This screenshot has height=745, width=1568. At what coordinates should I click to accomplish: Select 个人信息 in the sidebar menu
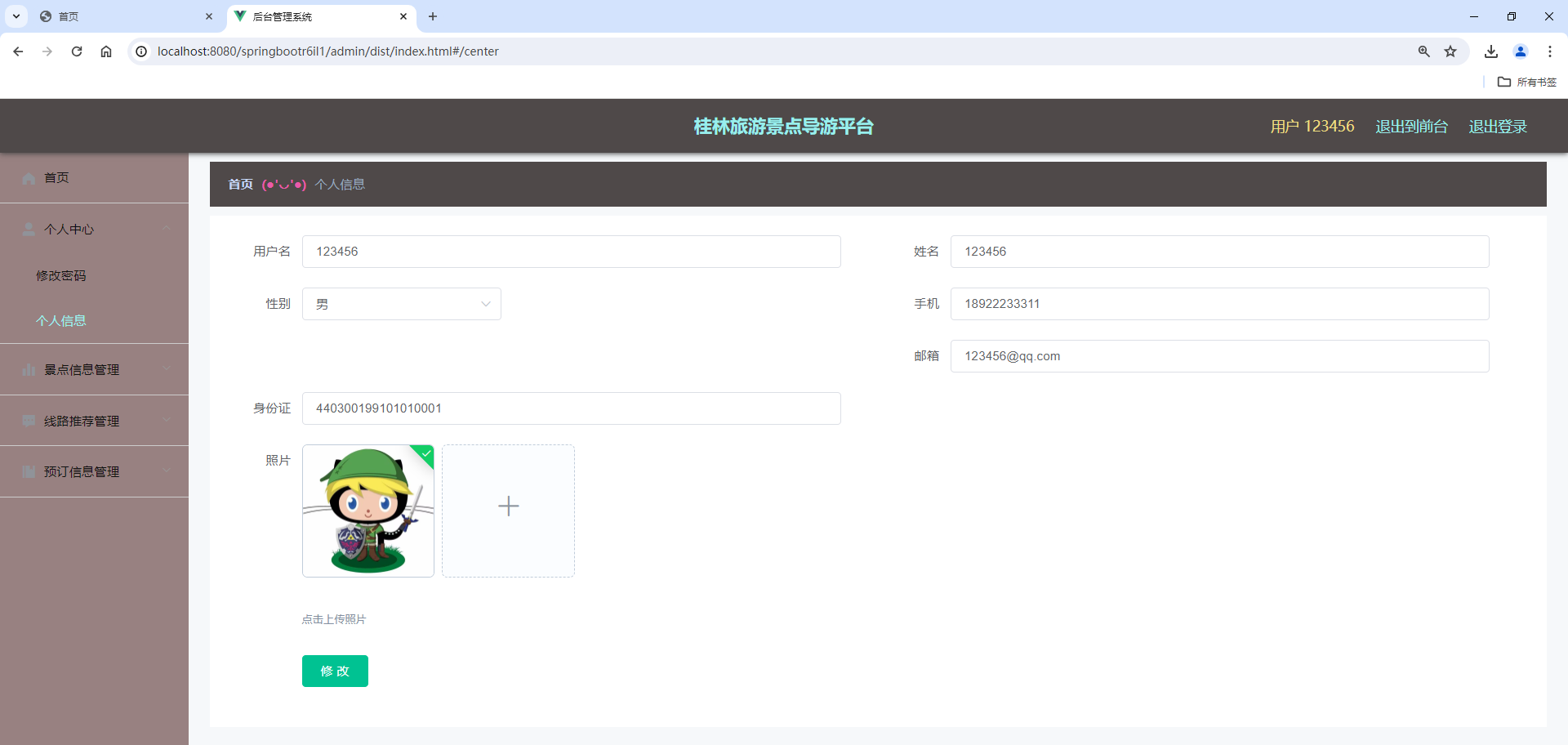(61, 320)
